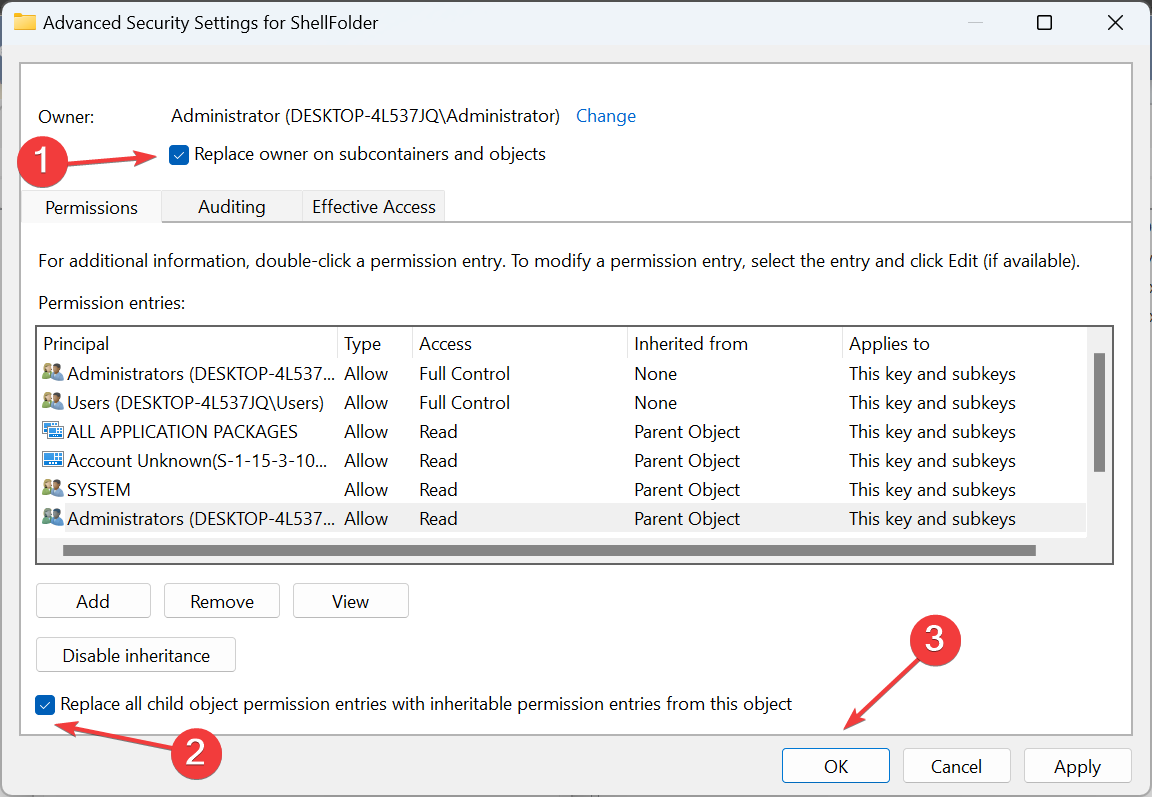
Task: Toggle Replace all child object permission entries
Action: click(45, 705)
